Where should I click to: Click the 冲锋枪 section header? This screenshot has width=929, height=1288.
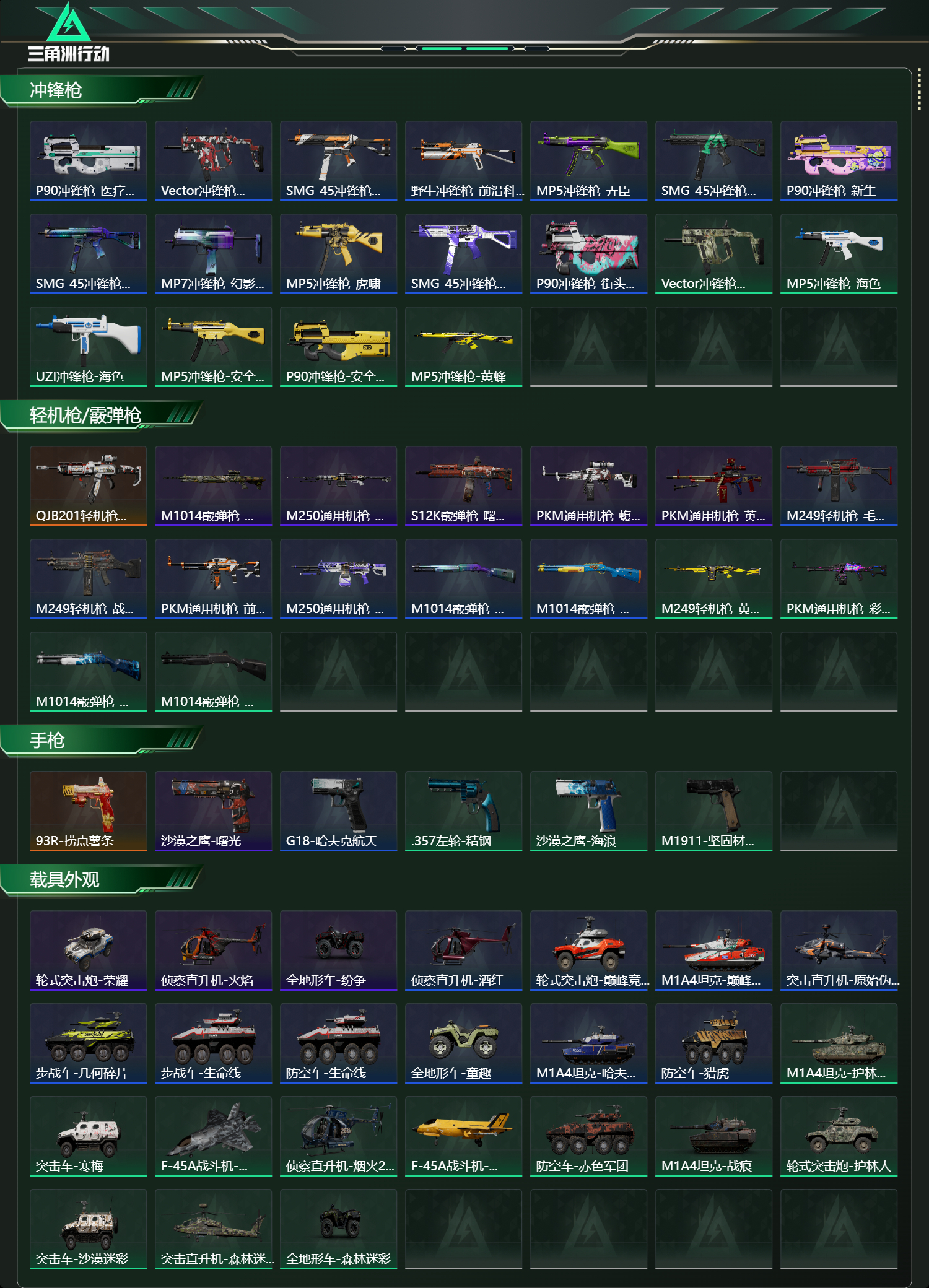pos(56,90)
